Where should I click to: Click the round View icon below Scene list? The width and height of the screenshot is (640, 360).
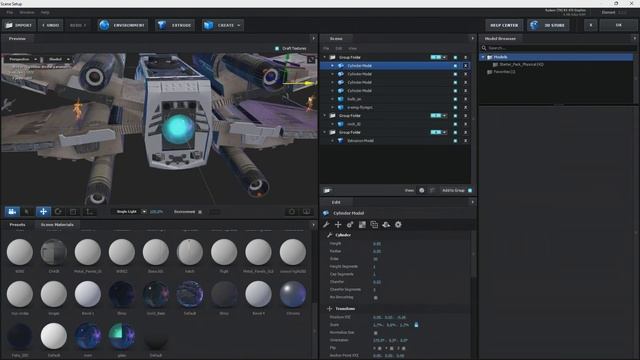[x=422, y=190]
